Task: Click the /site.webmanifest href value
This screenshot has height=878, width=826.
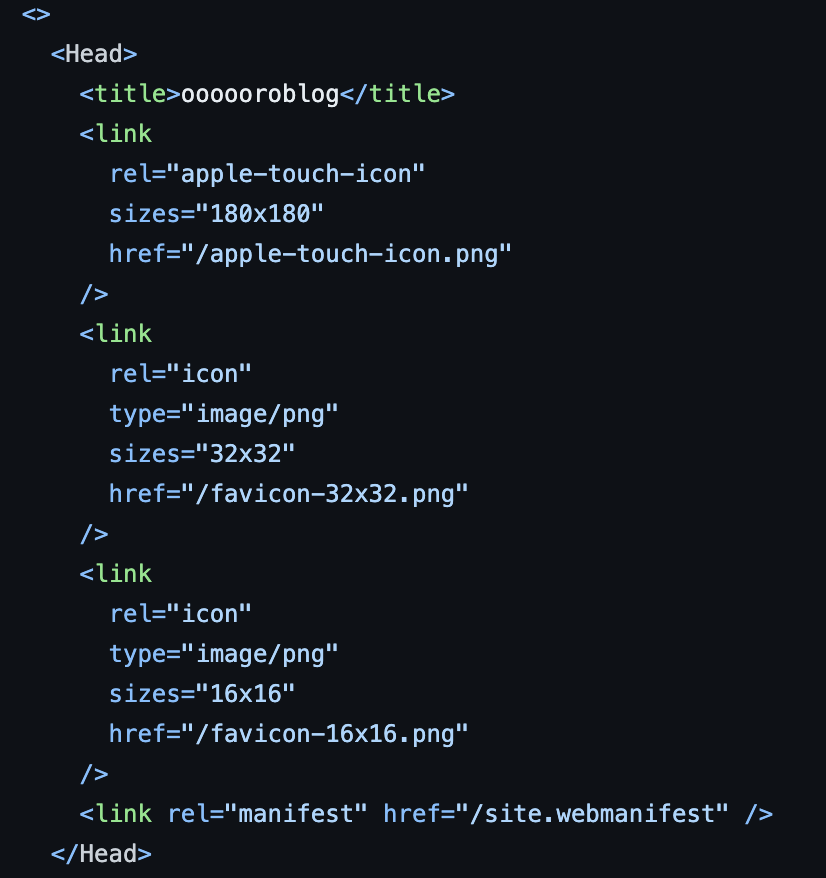Action: [592, 814]
